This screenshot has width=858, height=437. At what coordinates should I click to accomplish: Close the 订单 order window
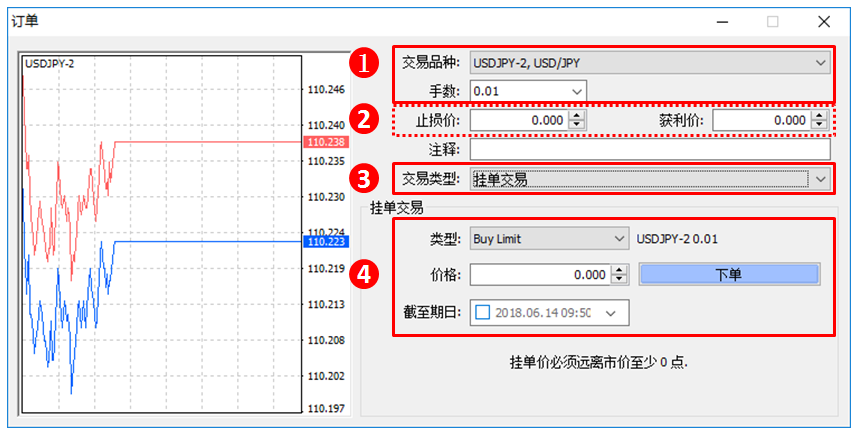click(x=823, y=21)
